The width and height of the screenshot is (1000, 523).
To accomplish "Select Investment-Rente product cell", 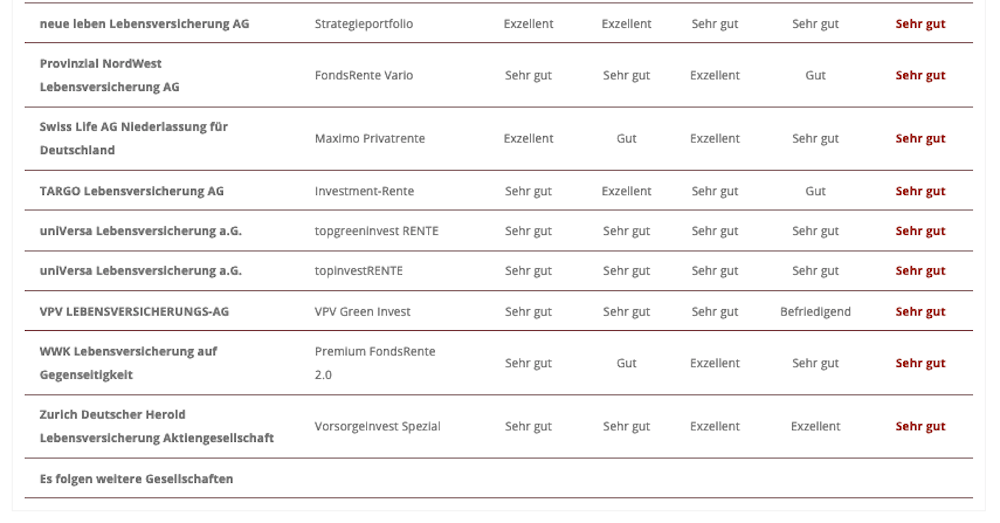I will [x=364, y=191].
